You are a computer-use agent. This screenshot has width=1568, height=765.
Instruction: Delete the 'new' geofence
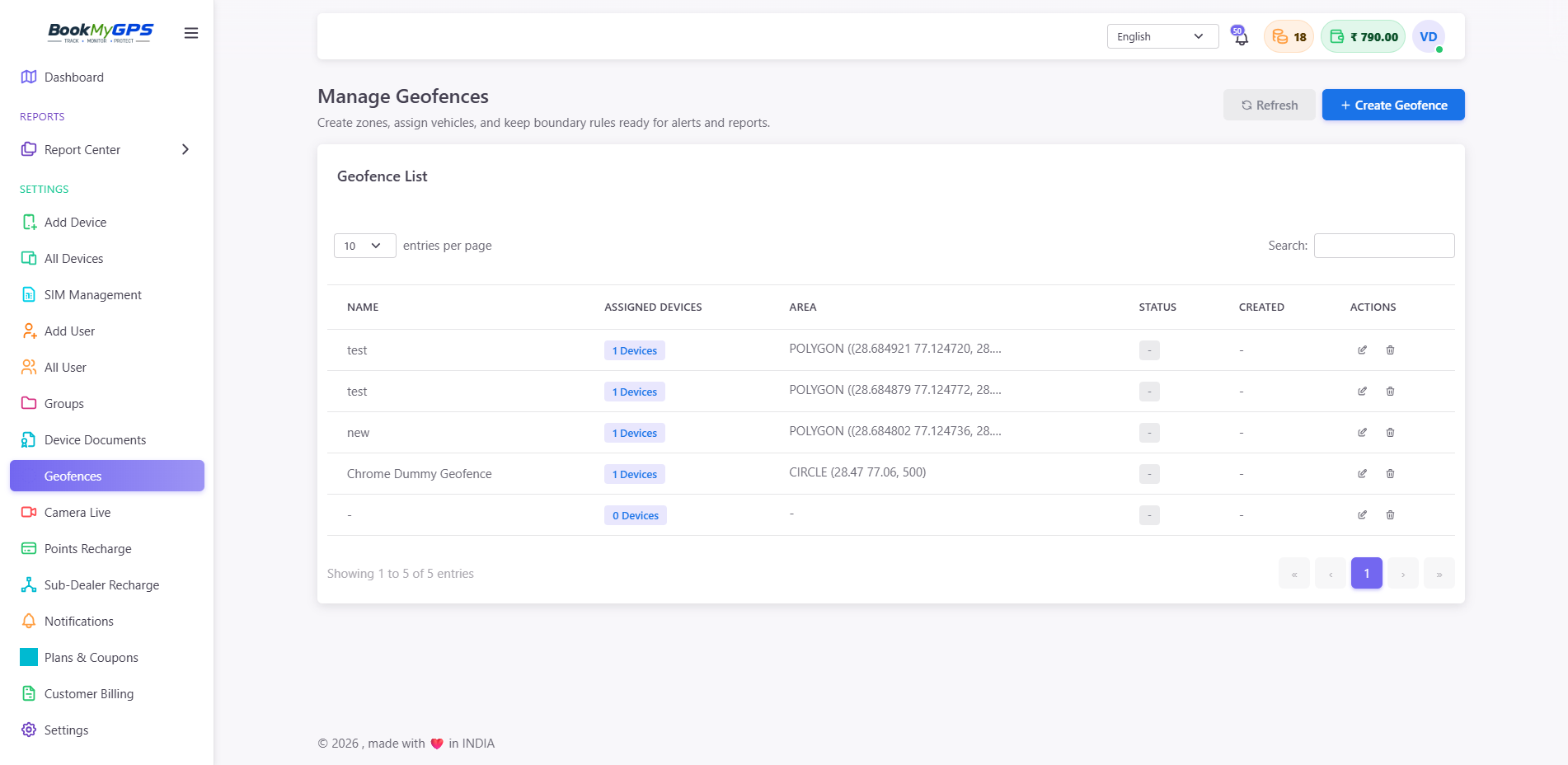click(x=1390, y=433)
